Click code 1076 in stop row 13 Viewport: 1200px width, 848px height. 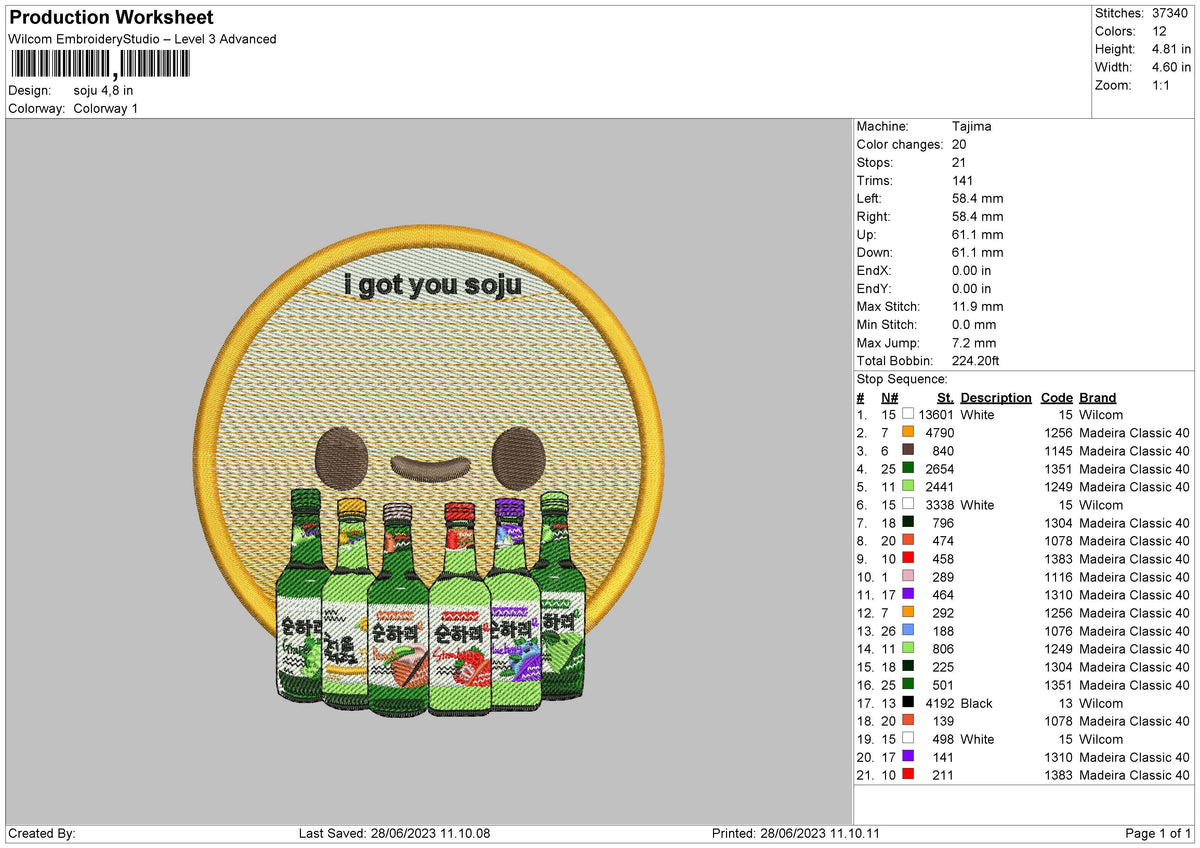1058,631
